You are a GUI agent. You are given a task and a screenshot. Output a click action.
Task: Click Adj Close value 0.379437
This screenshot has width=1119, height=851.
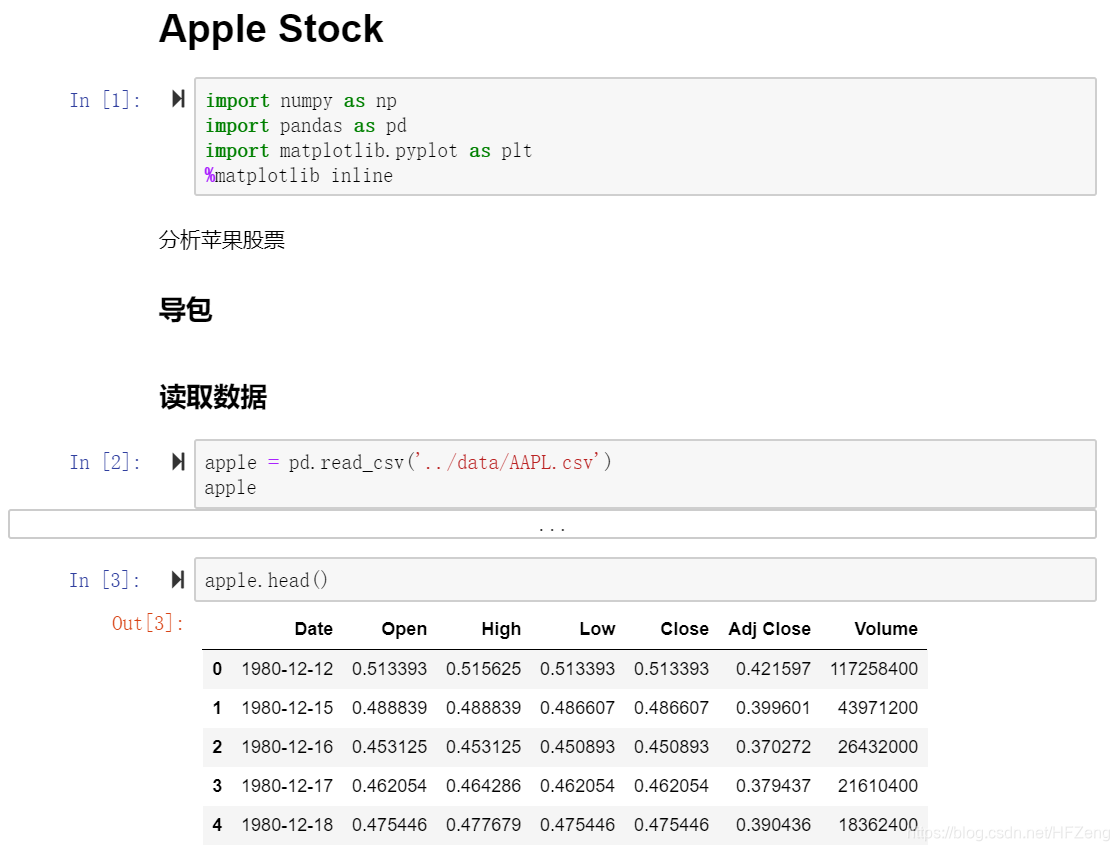pos(774,786)
